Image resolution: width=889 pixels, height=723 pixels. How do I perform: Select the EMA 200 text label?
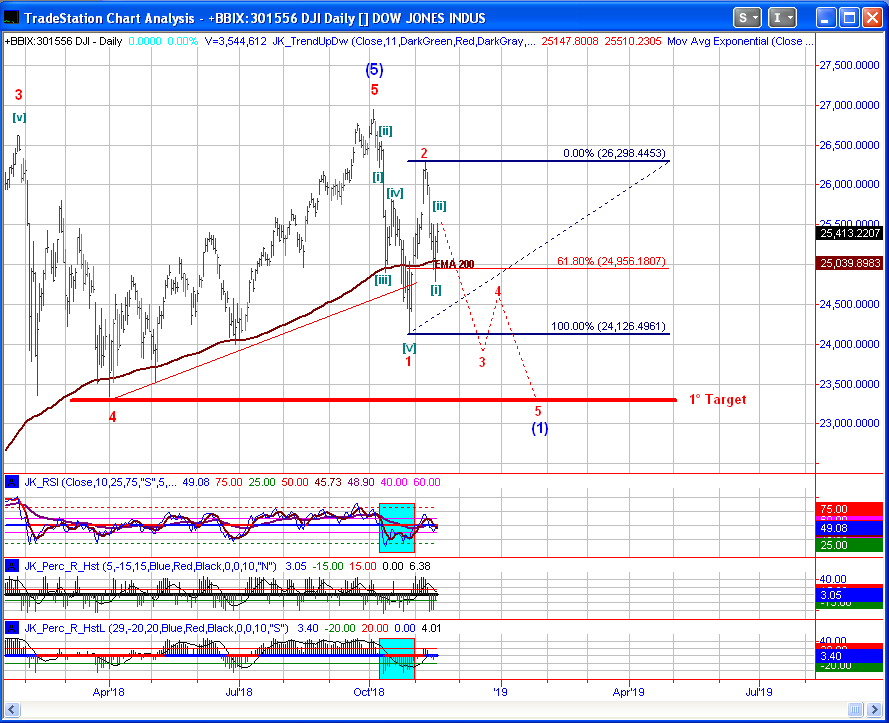454,264
